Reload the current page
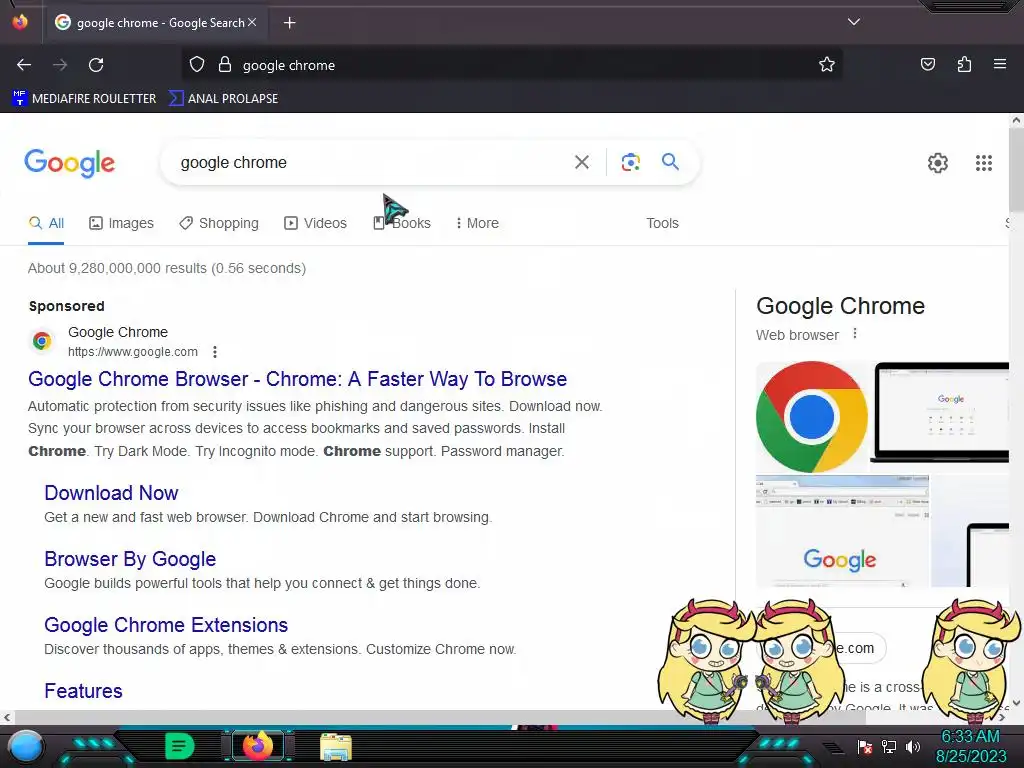 [96, 65]
